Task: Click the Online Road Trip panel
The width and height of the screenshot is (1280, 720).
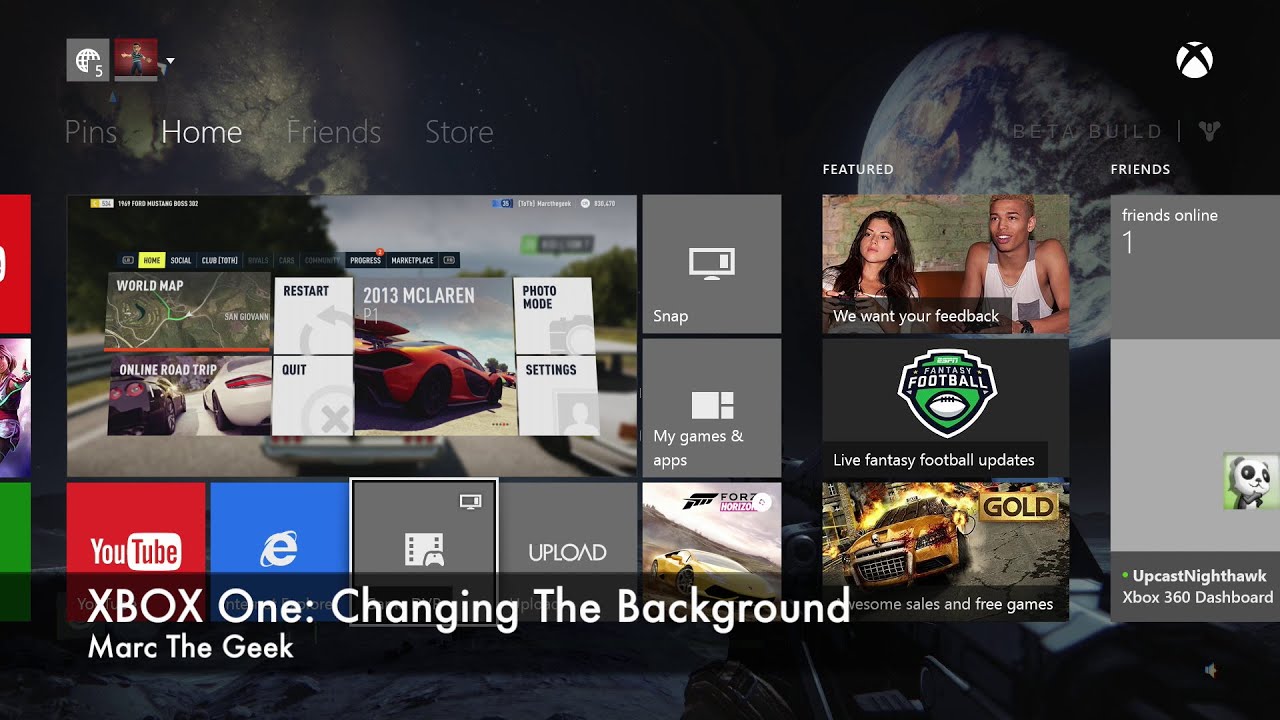Action: click(x=189, y=396)
